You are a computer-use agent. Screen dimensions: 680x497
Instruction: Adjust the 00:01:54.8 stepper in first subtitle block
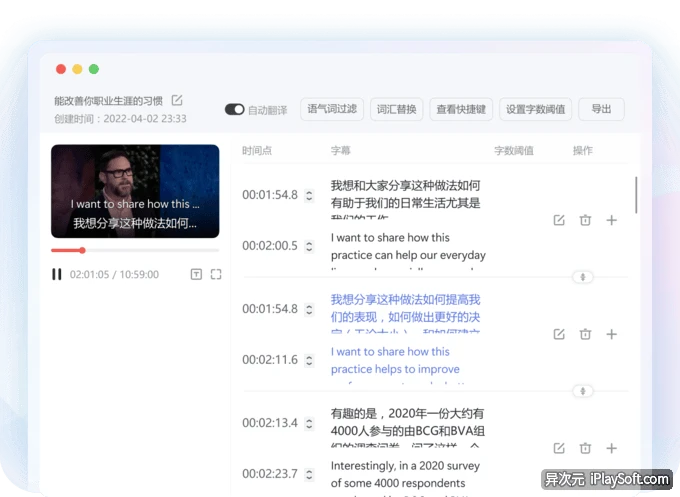tap(309, 195)
